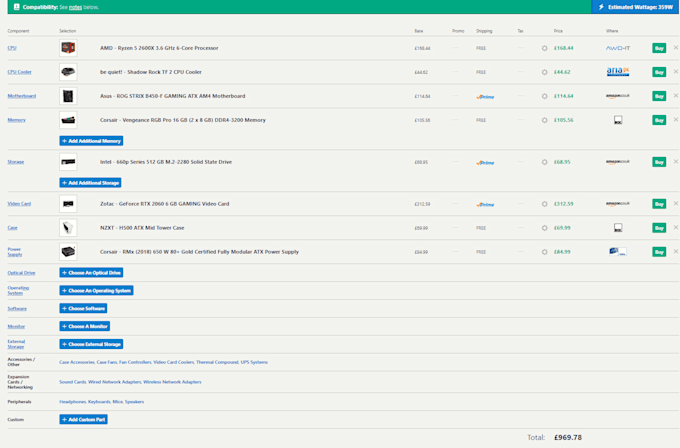Viewport: 680px width, 448px height.
Task: Click the price gear icon for the CPU cooler
Action: 544,72
